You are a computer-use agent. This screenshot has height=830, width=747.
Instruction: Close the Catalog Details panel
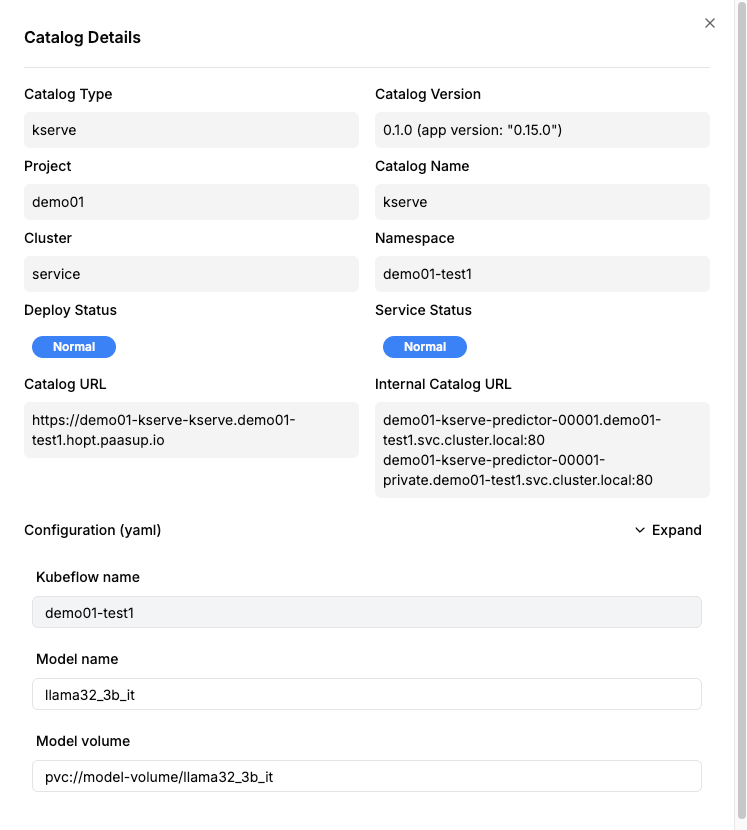709,23
